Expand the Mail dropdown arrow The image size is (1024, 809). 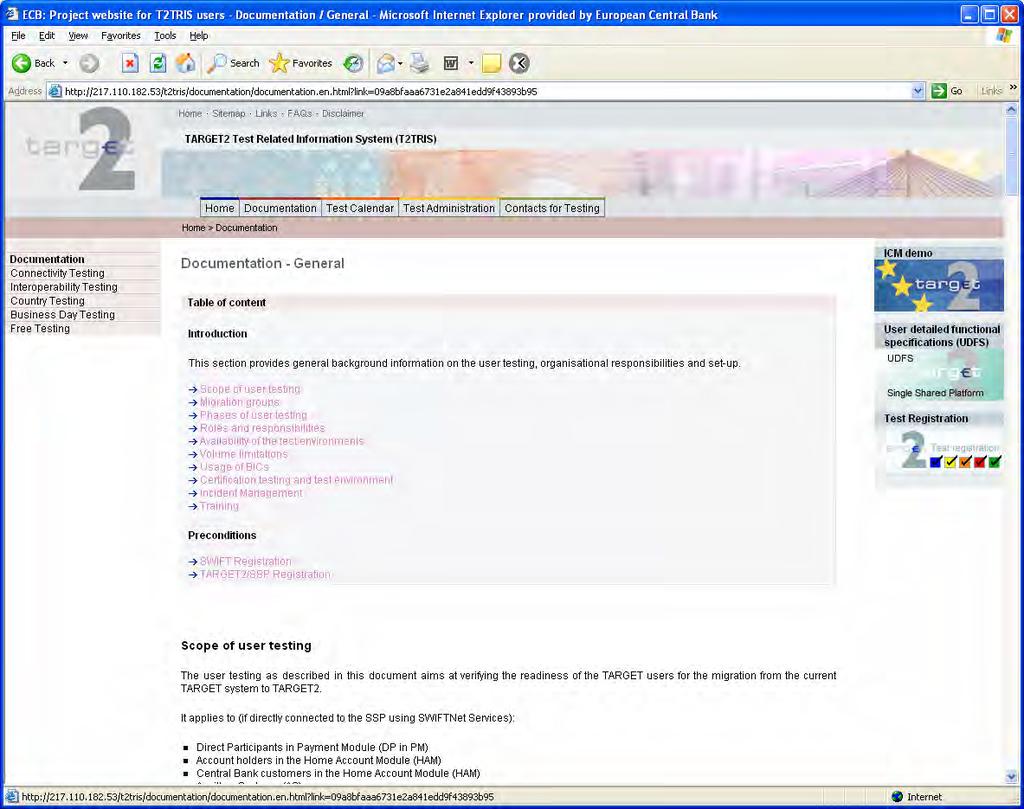pyautogui.click(x=400, y=63)
